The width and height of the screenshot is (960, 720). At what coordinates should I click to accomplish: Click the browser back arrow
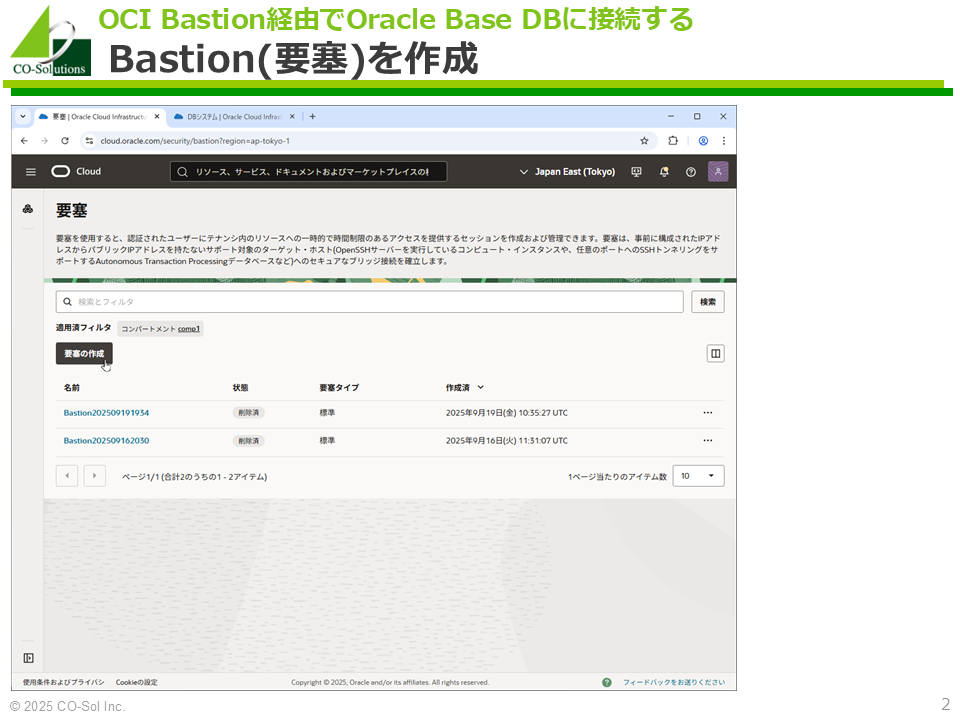click(24, 141)
